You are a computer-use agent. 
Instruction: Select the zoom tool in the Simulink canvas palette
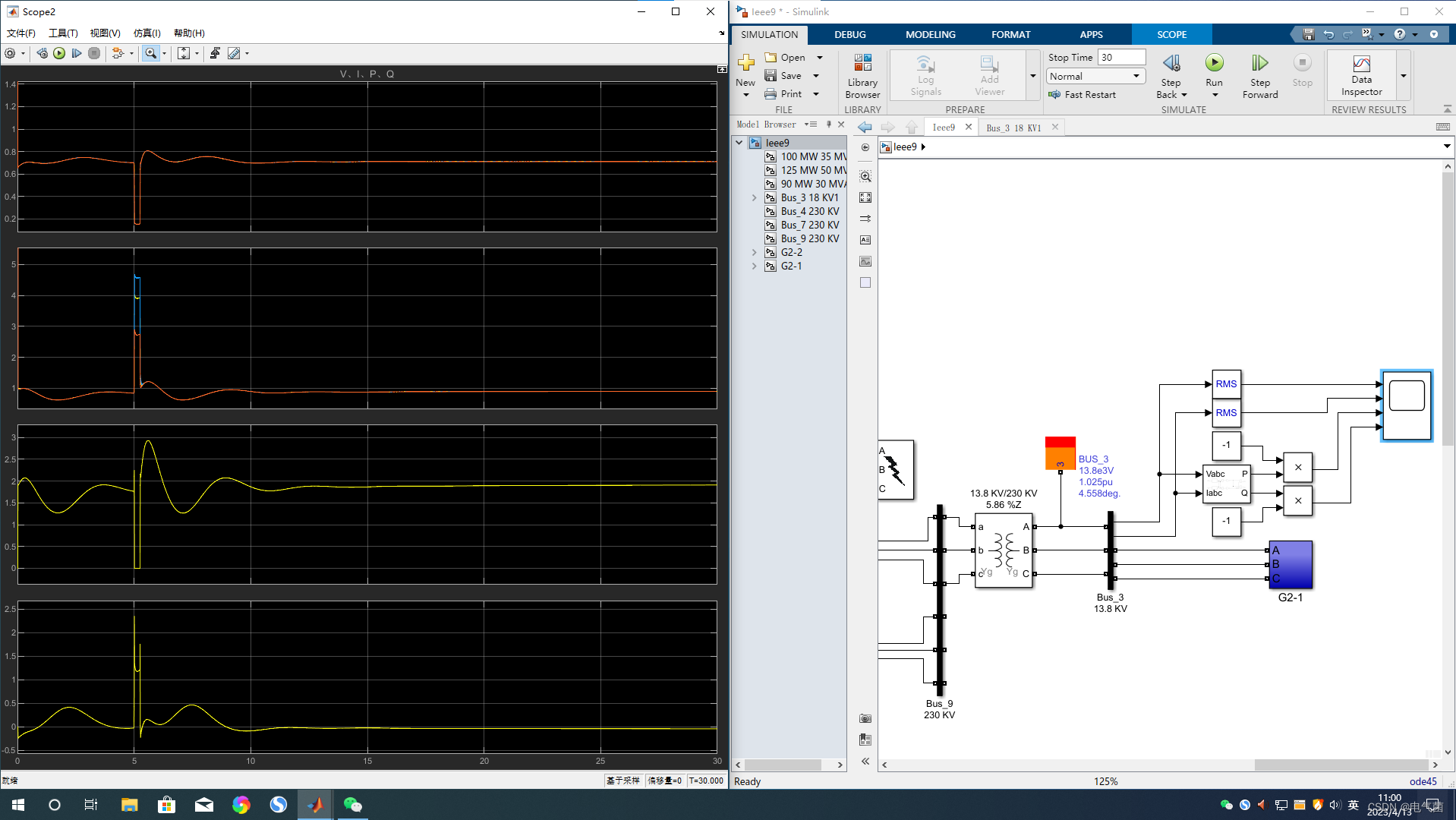tap(865, 176)
